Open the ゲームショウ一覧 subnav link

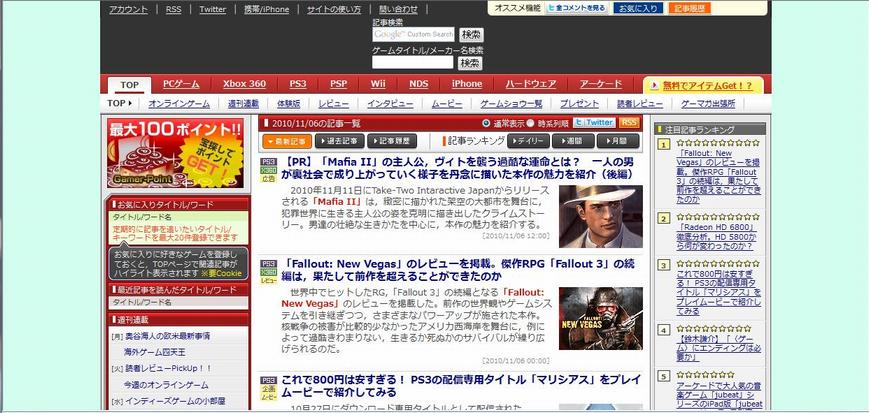tap(511, 104)
